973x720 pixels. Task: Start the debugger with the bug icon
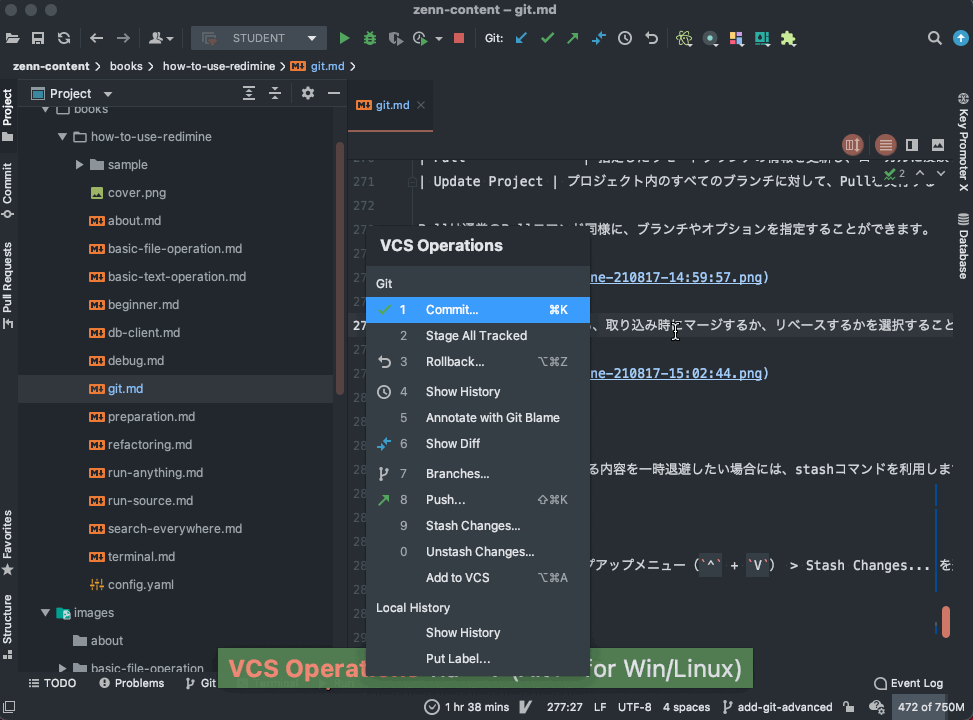368,37
